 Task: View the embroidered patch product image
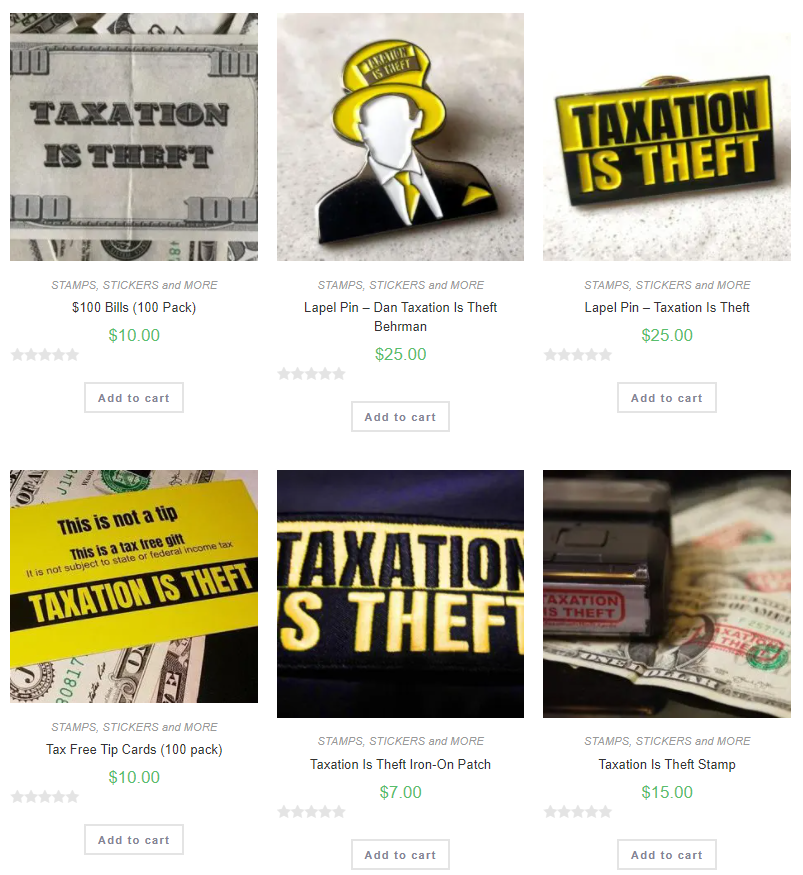click(x=400, y=594)
